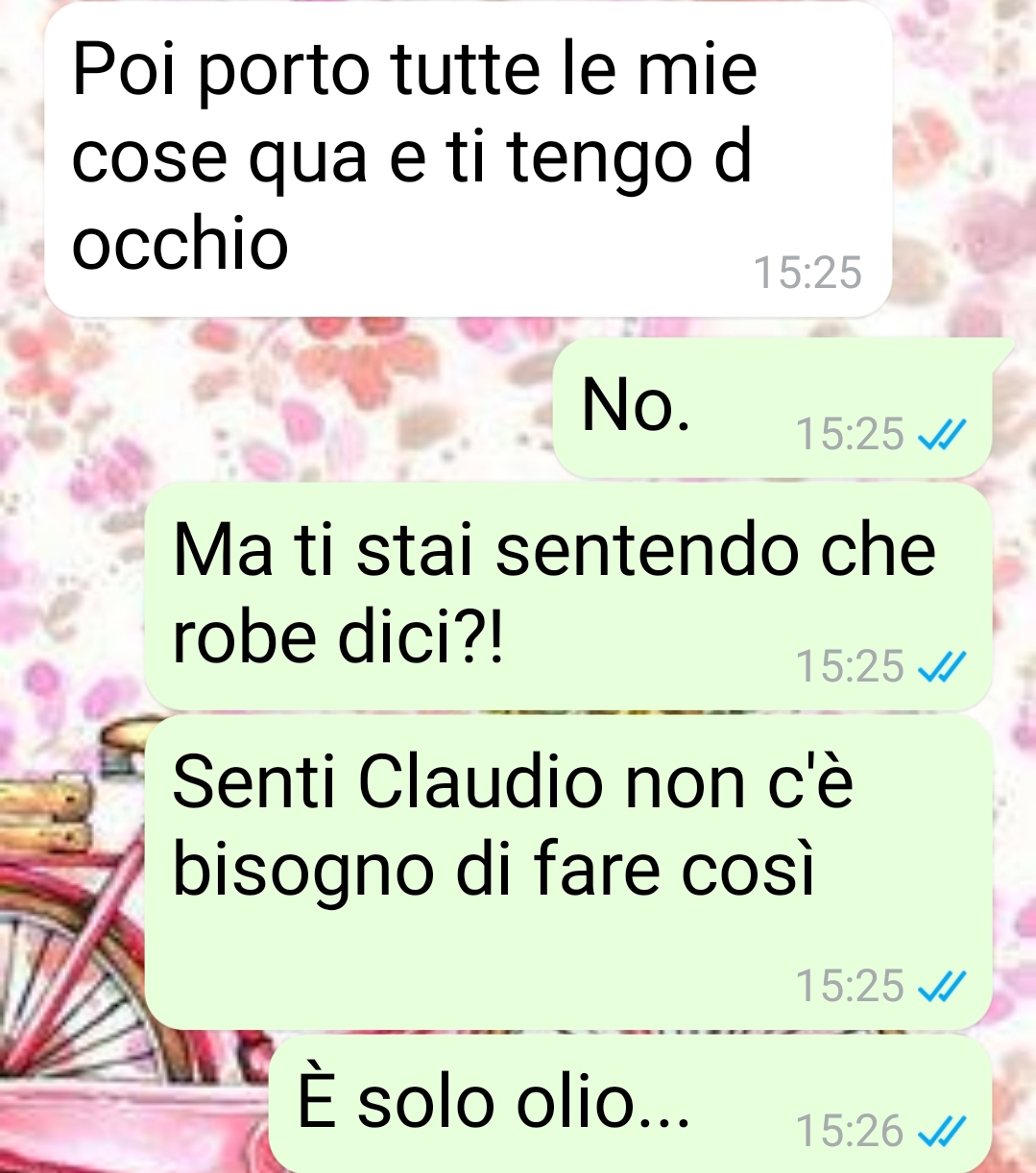Screen dimensions: 1036x1173
Task: Tap the 15:25 timestamp next to "No."
Action: point(851,435)
